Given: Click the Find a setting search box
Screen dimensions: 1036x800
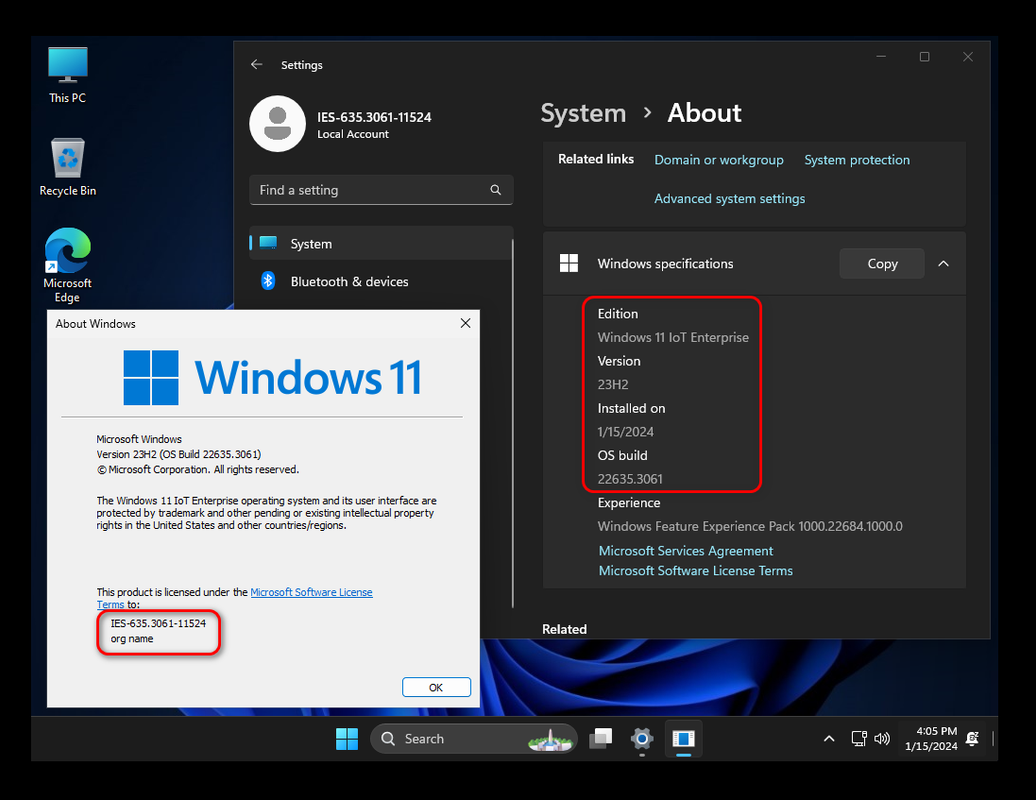Looking at the screenshot, I should [x=381, y=190].
